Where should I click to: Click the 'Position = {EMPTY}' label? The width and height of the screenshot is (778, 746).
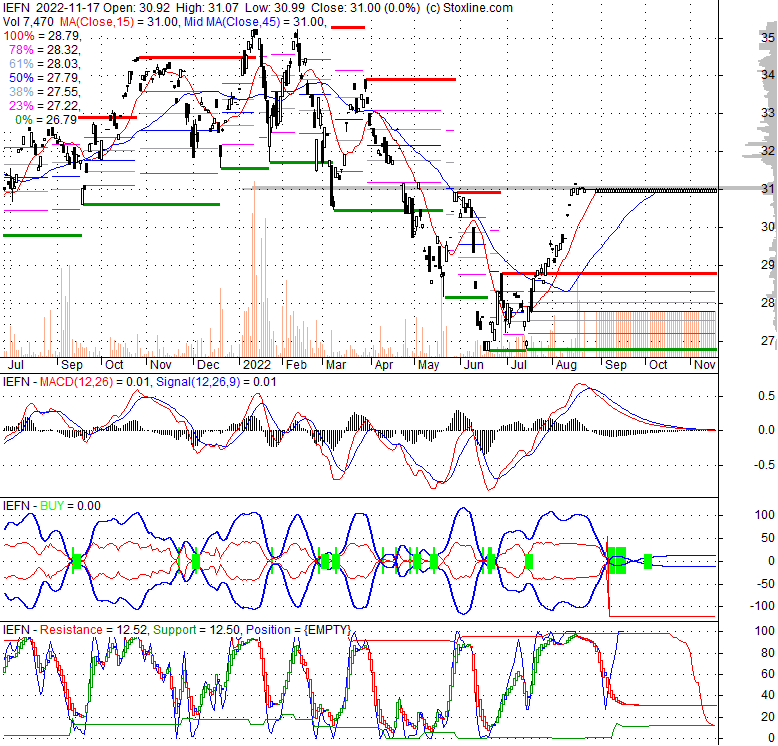299,630
